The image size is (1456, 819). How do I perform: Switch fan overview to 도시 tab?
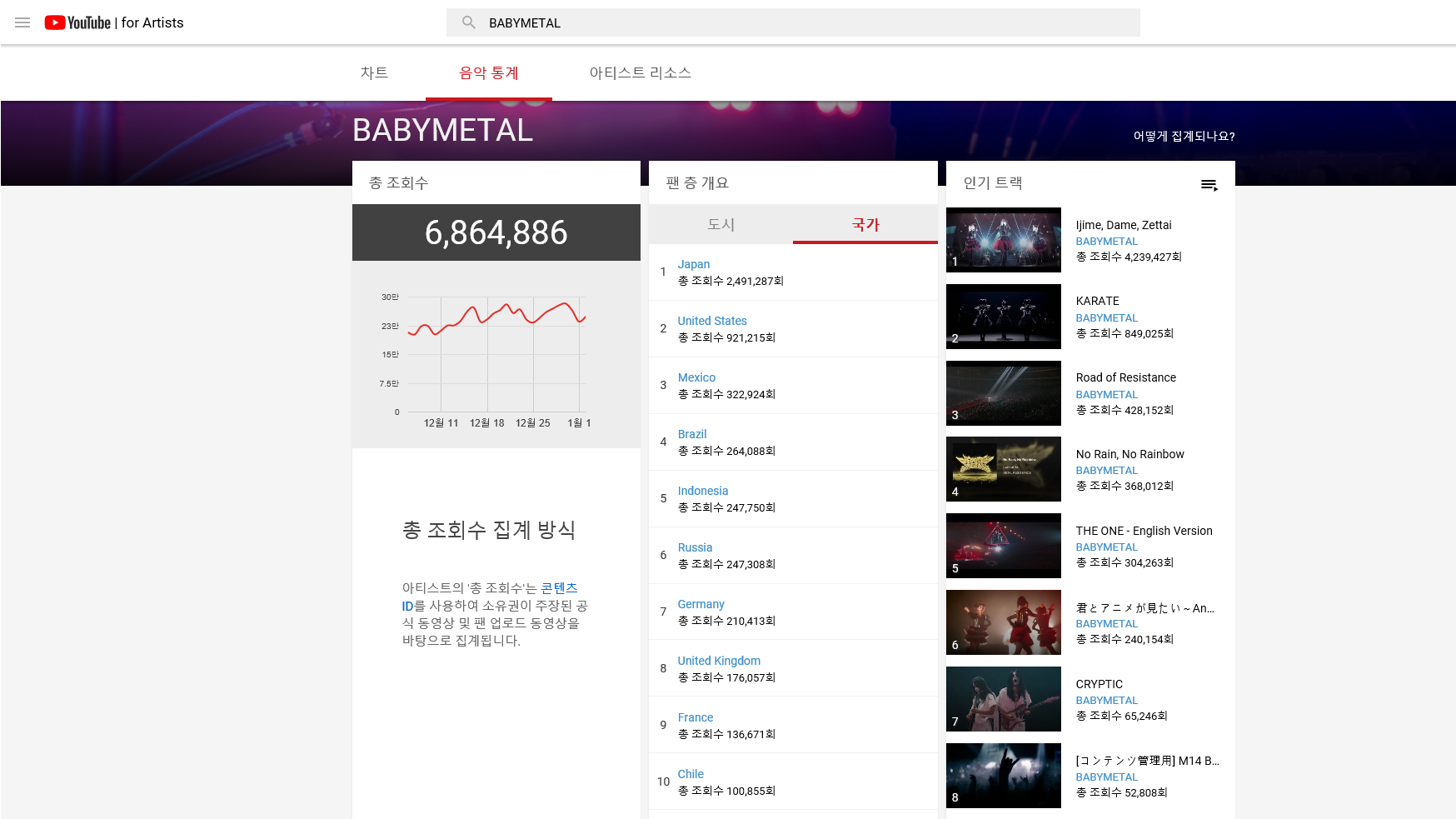point(721,224)
